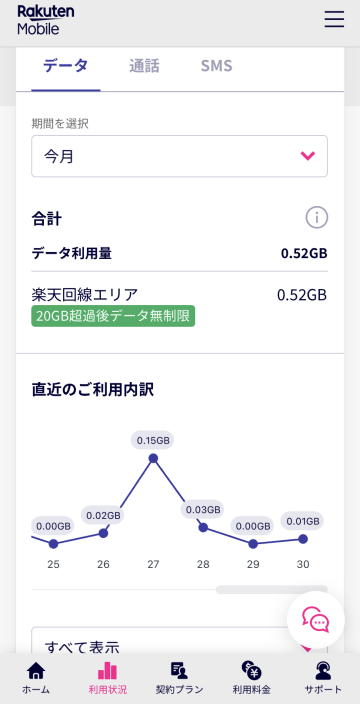Switch to the SMS tab
This screenshot has width=360, height=704.
tap(216, 67)
